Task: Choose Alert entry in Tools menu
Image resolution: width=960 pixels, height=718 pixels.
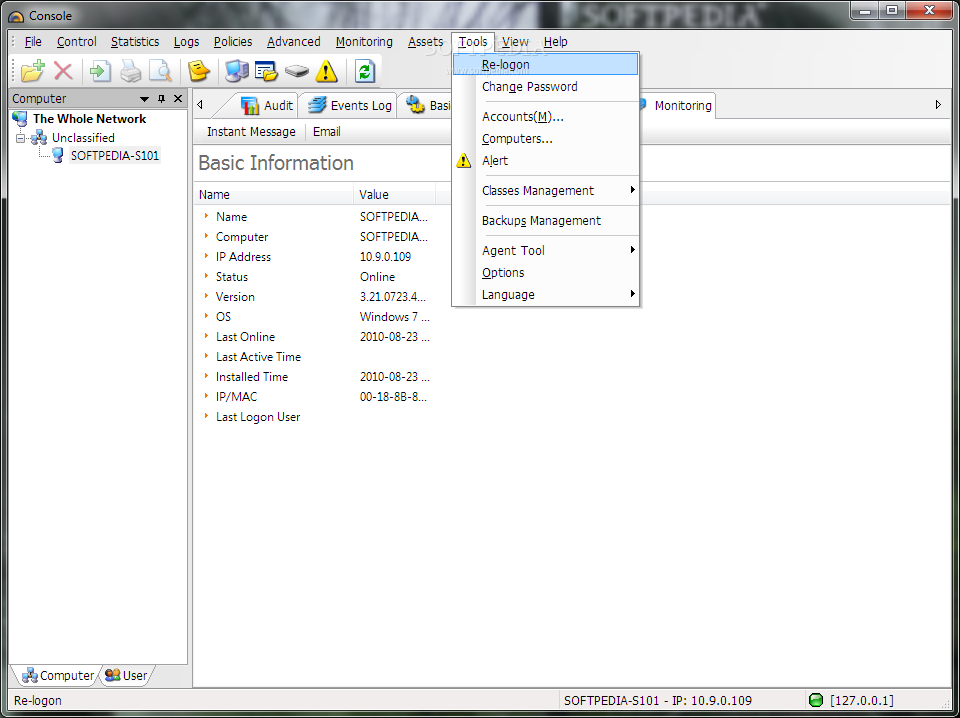Action: [546, 160]
